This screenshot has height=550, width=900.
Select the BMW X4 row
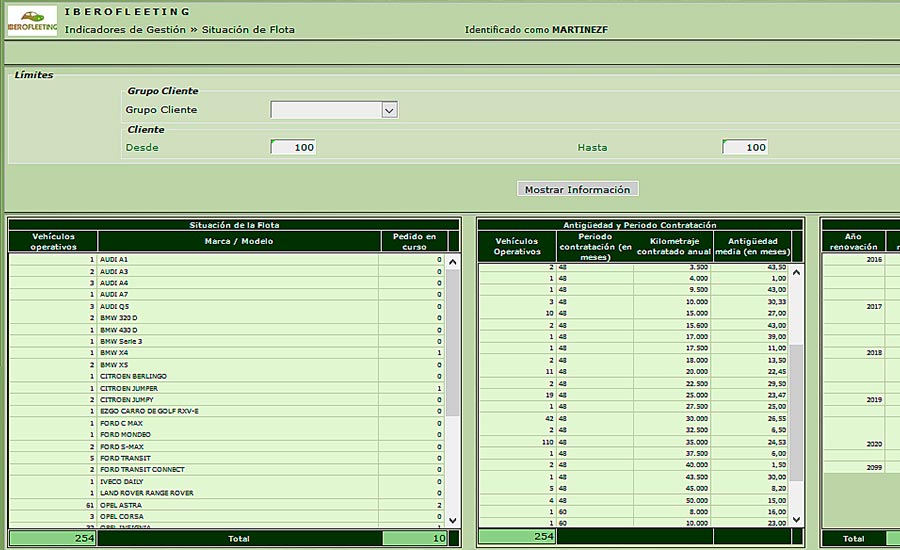[226, 353]
